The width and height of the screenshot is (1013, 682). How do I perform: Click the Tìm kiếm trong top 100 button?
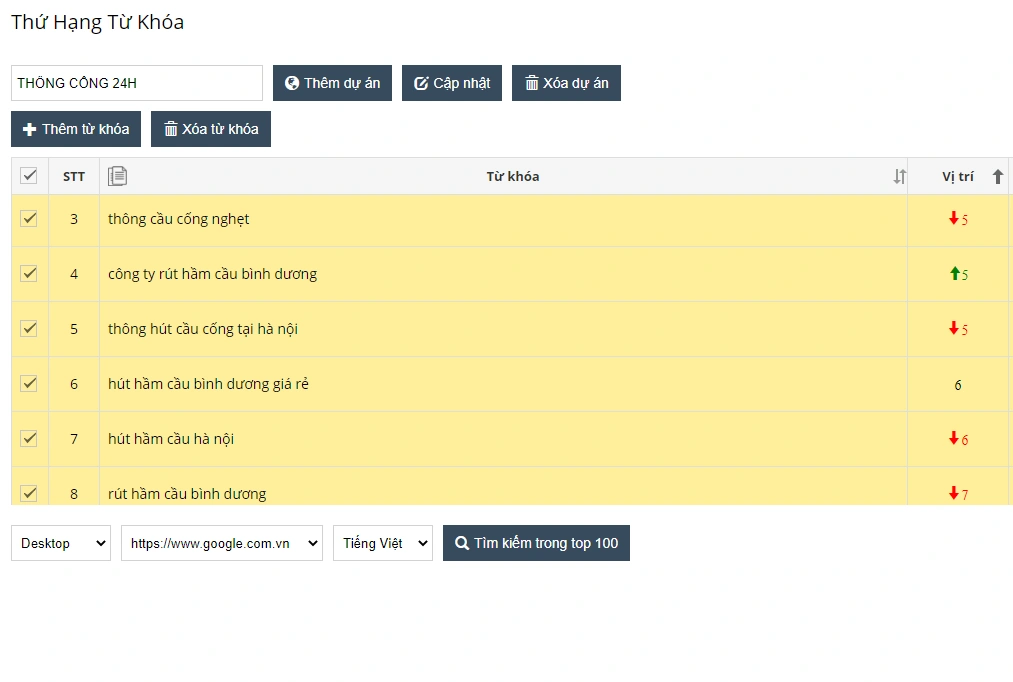click(536, 543)
